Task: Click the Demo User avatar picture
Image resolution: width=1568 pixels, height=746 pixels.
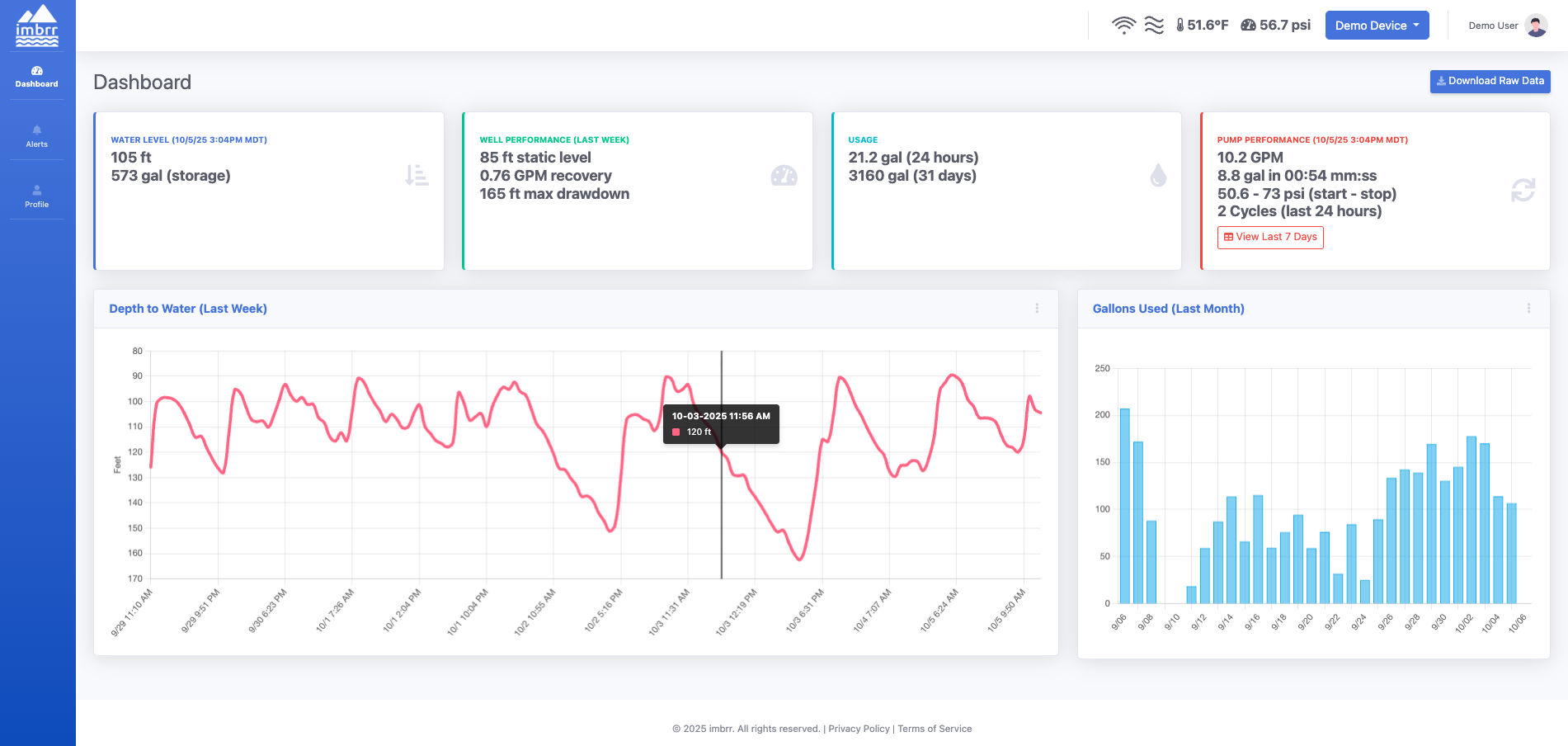Action: click(1535, 25)
